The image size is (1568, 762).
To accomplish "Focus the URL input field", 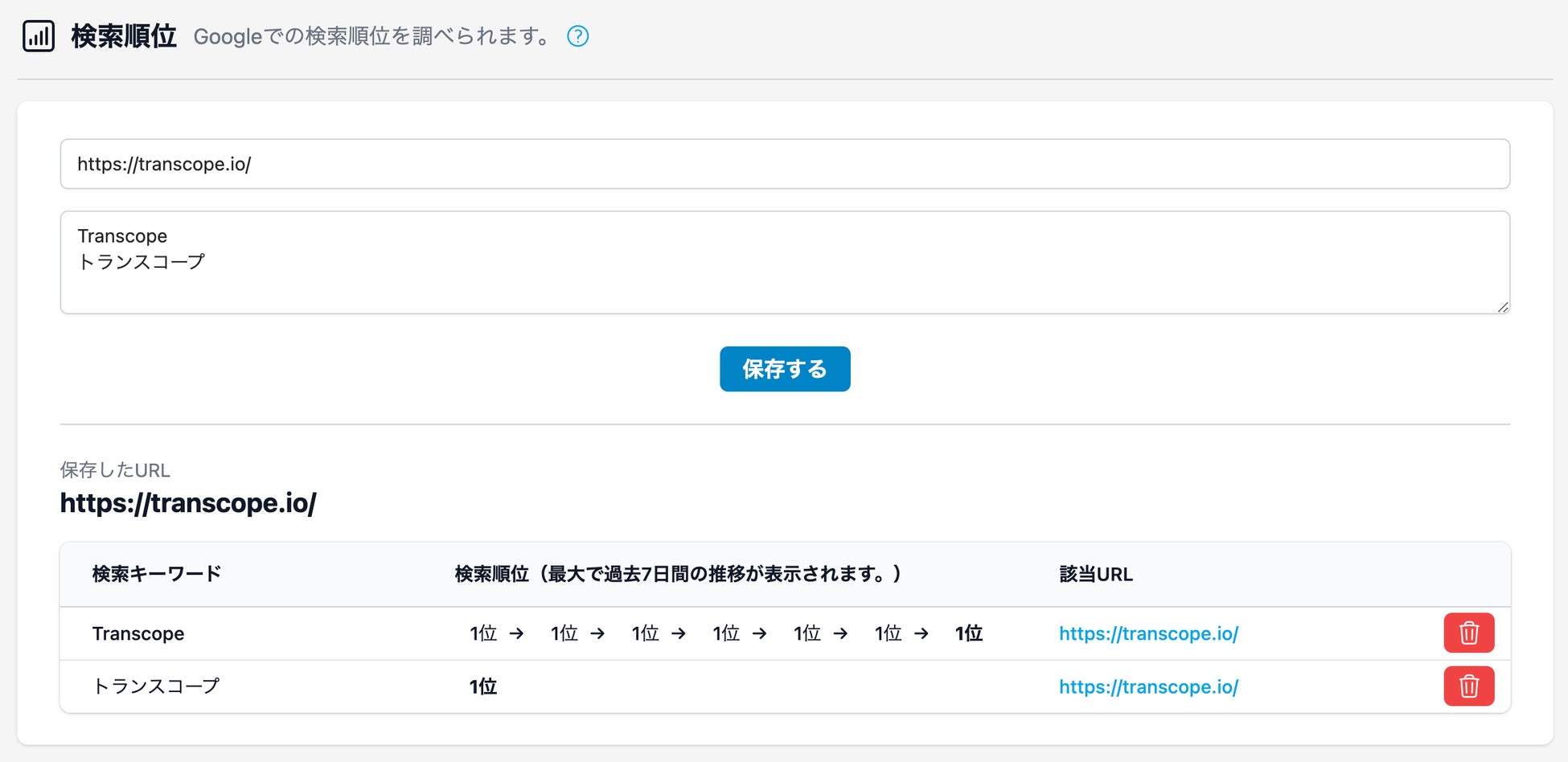I will coord(785,164).
